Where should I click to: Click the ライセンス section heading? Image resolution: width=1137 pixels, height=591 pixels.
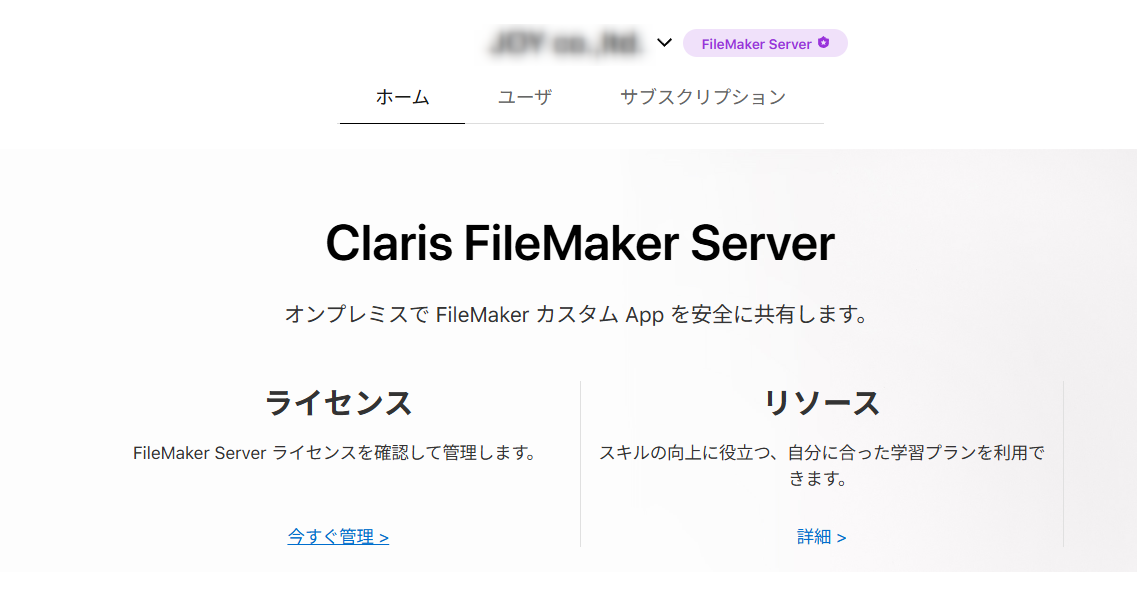(338, 403)
